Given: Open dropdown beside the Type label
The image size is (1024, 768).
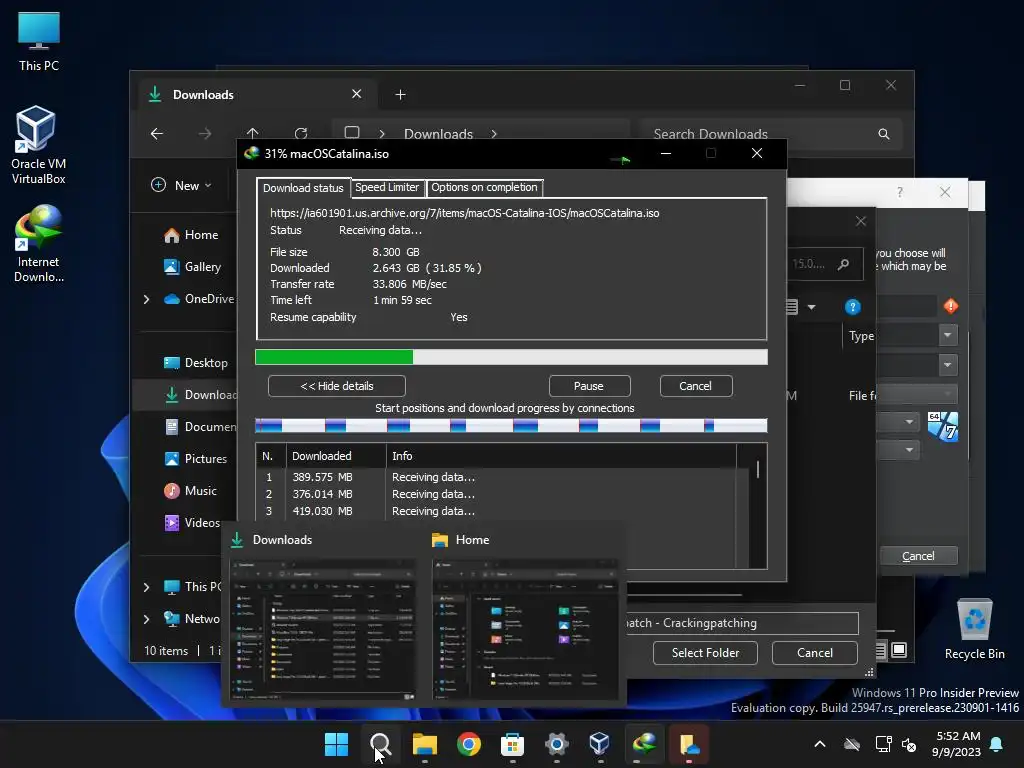Looking at the screenshot, I should [x=948, y=335].
